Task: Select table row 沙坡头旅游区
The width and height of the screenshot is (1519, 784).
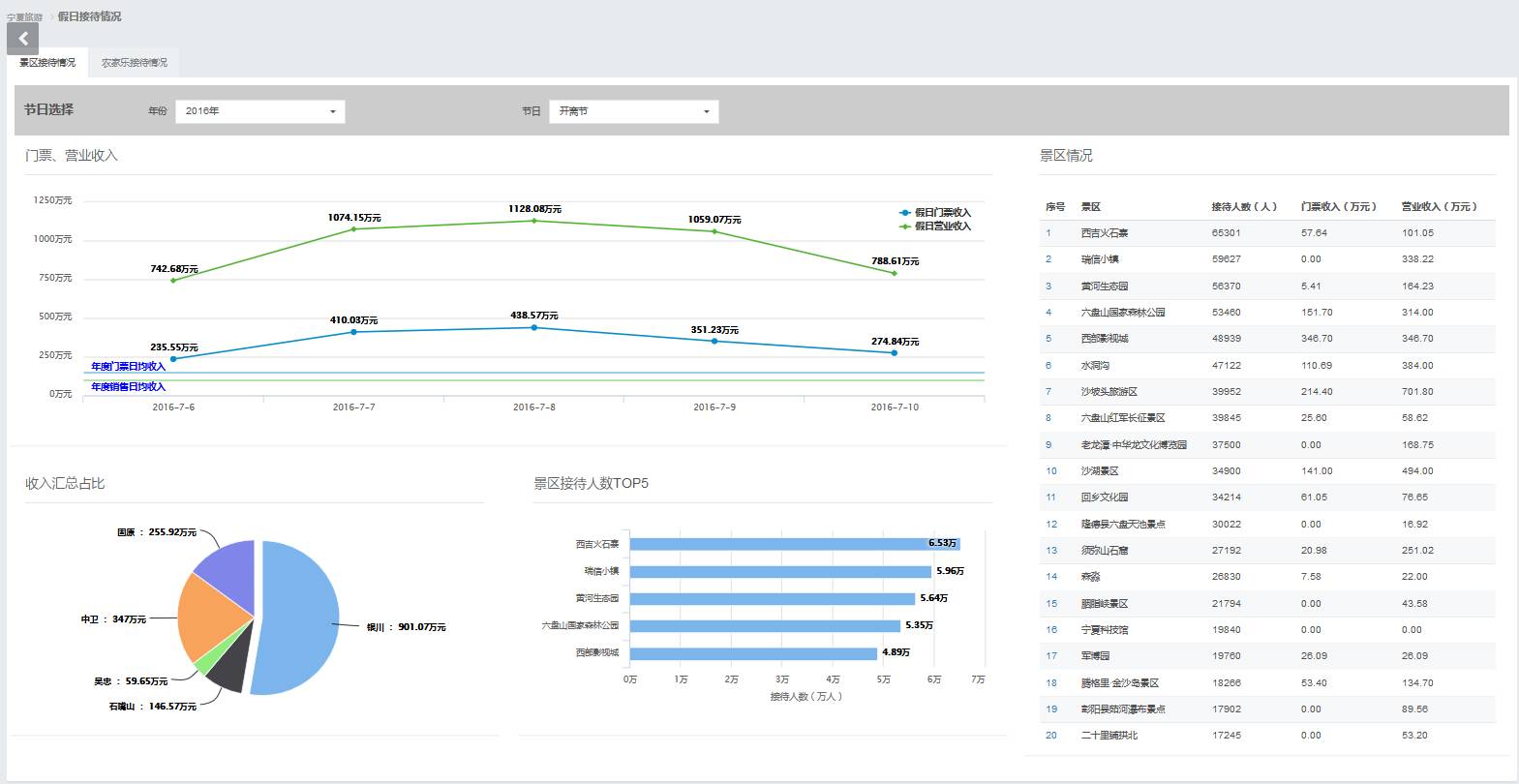Action: click(x=1265, y=392)
